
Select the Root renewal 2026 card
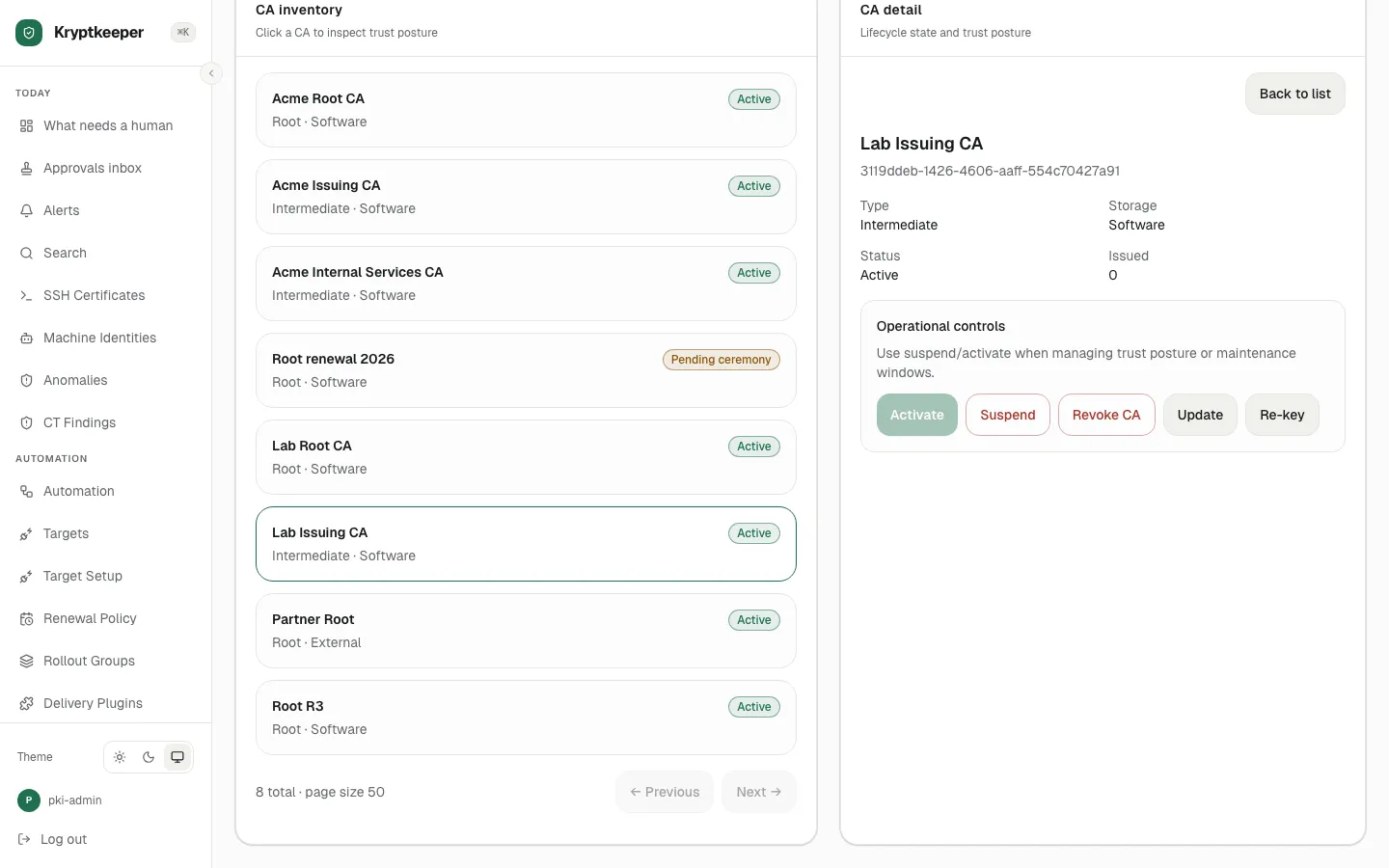tap(526, 370)
